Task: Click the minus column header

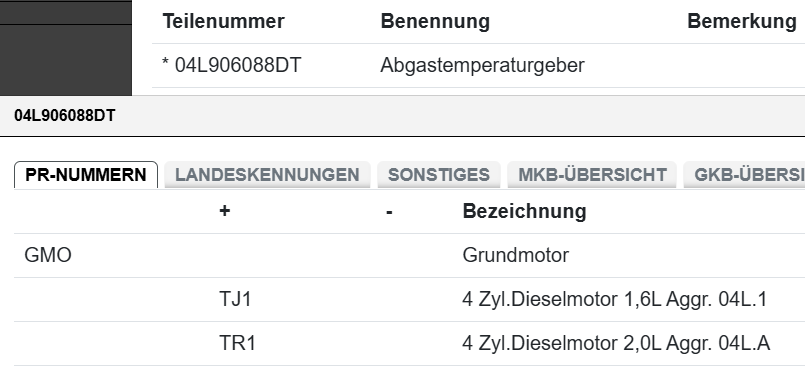Action: pyautogui.click(x=389, y=211)
